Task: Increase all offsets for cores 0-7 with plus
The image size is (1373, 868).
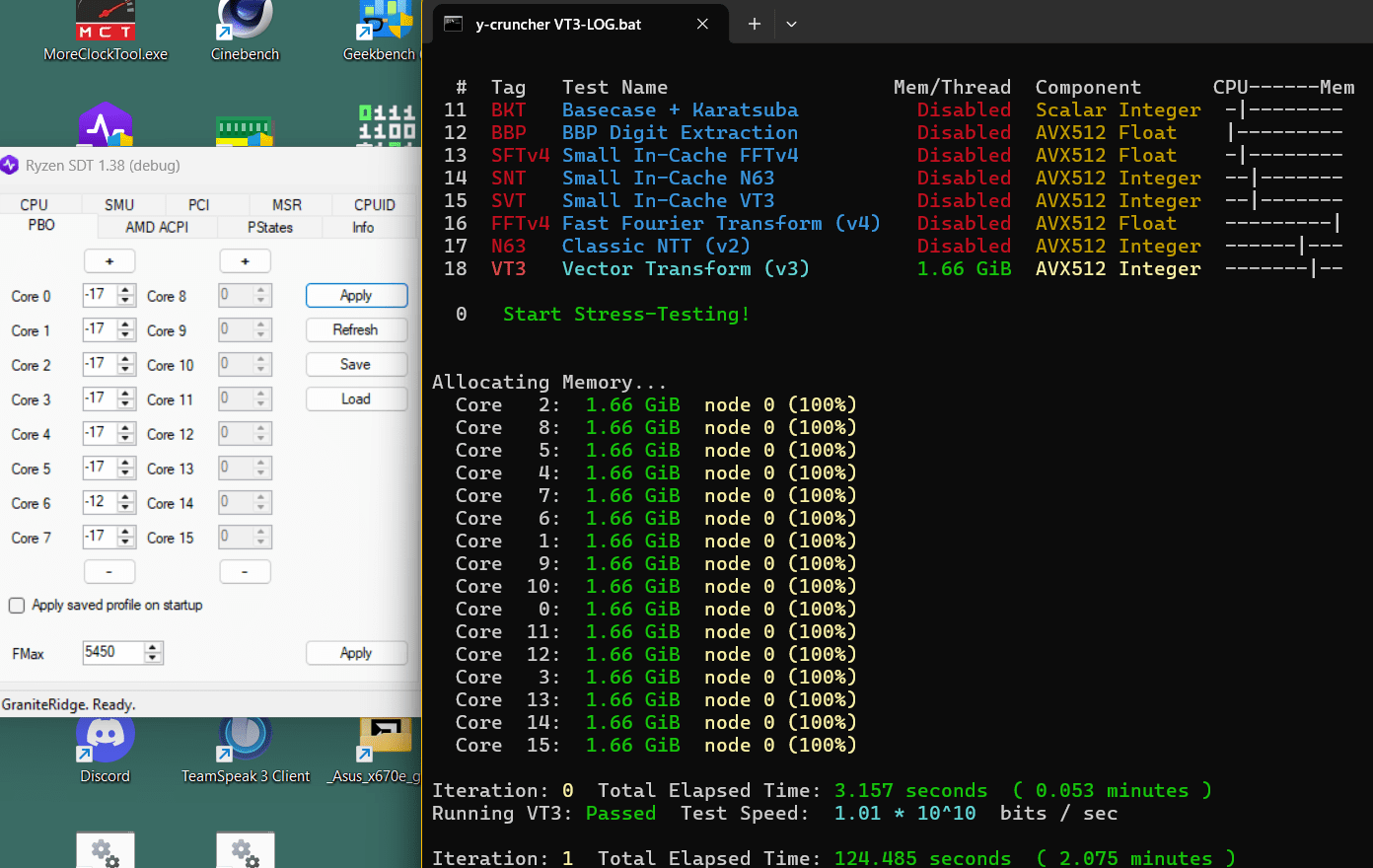Action: tap(109, 261)
